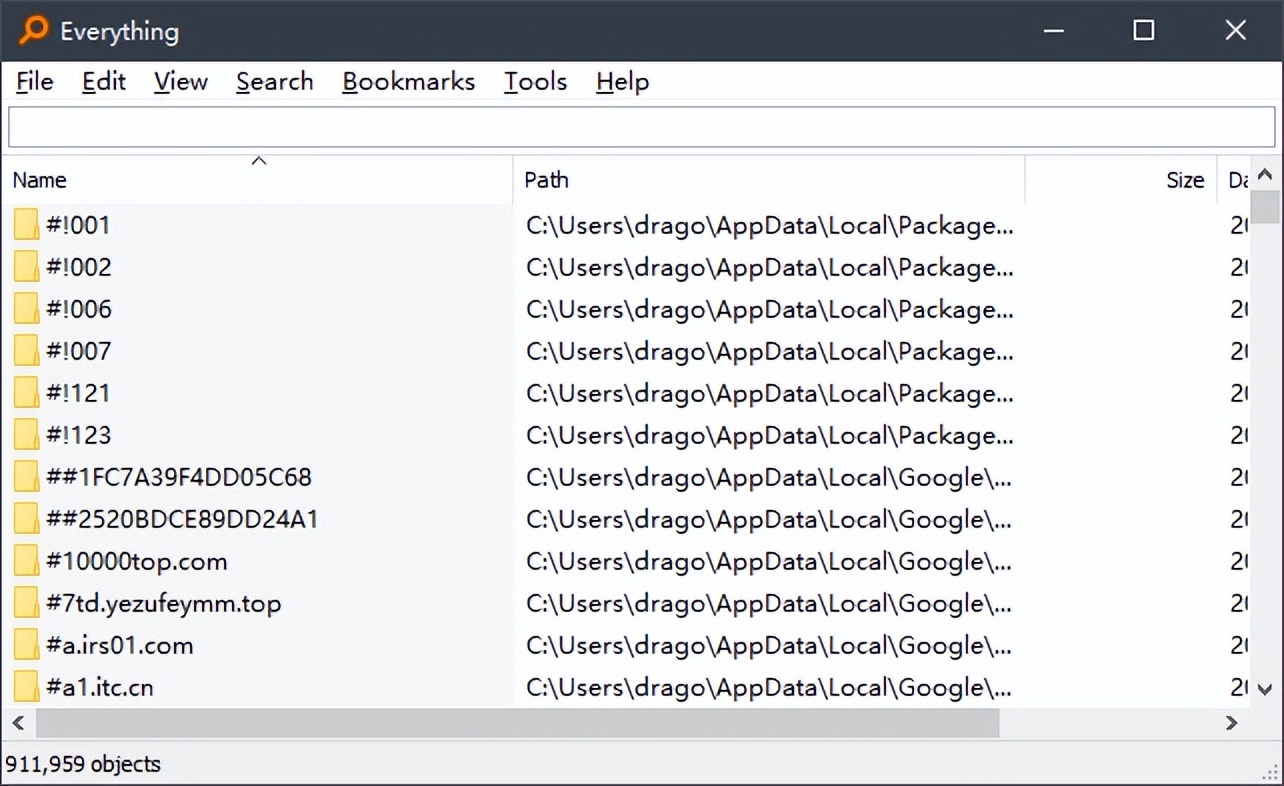Screen dimensions: 1284x786
Task: Click the folder icon beside ##1FC7A39F4DD05C68
Action: [x=26, y=477]
